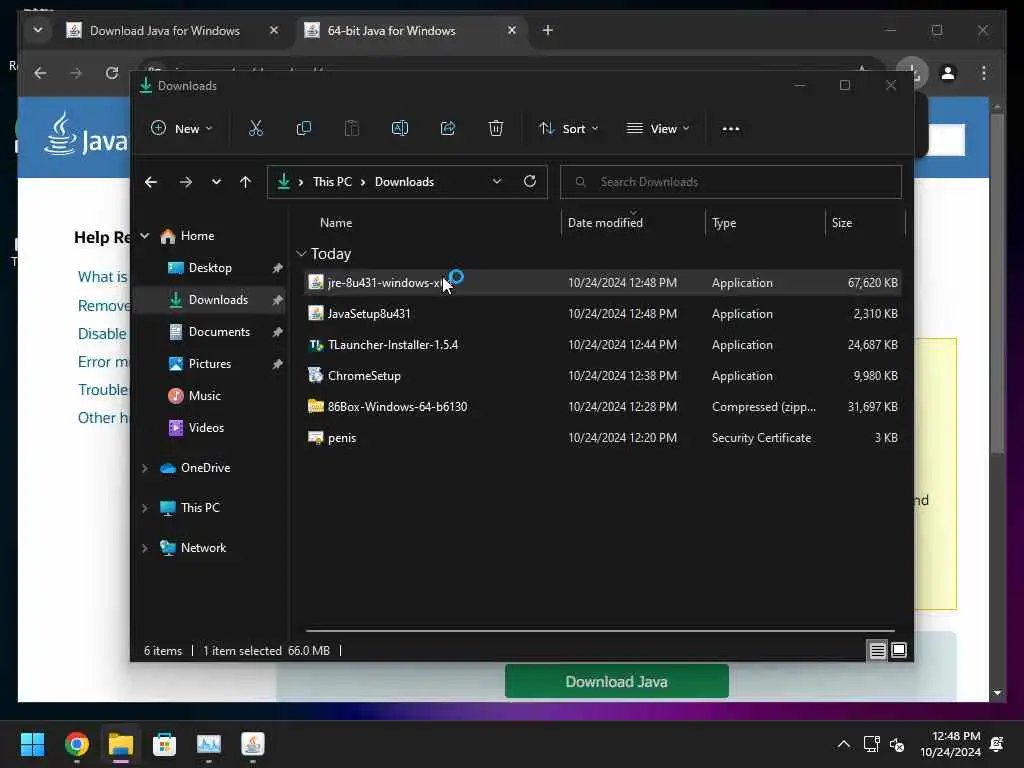Image resolution: width=1024 pixels, height=768 pixels.
Task: Open the Sort dropdown menu
Action: pos(569,129)
